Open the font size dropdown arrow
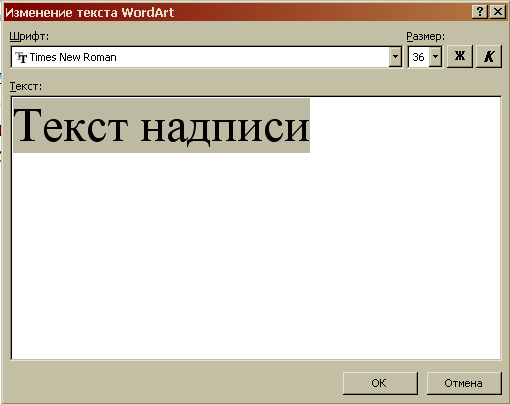 point(435,57)
